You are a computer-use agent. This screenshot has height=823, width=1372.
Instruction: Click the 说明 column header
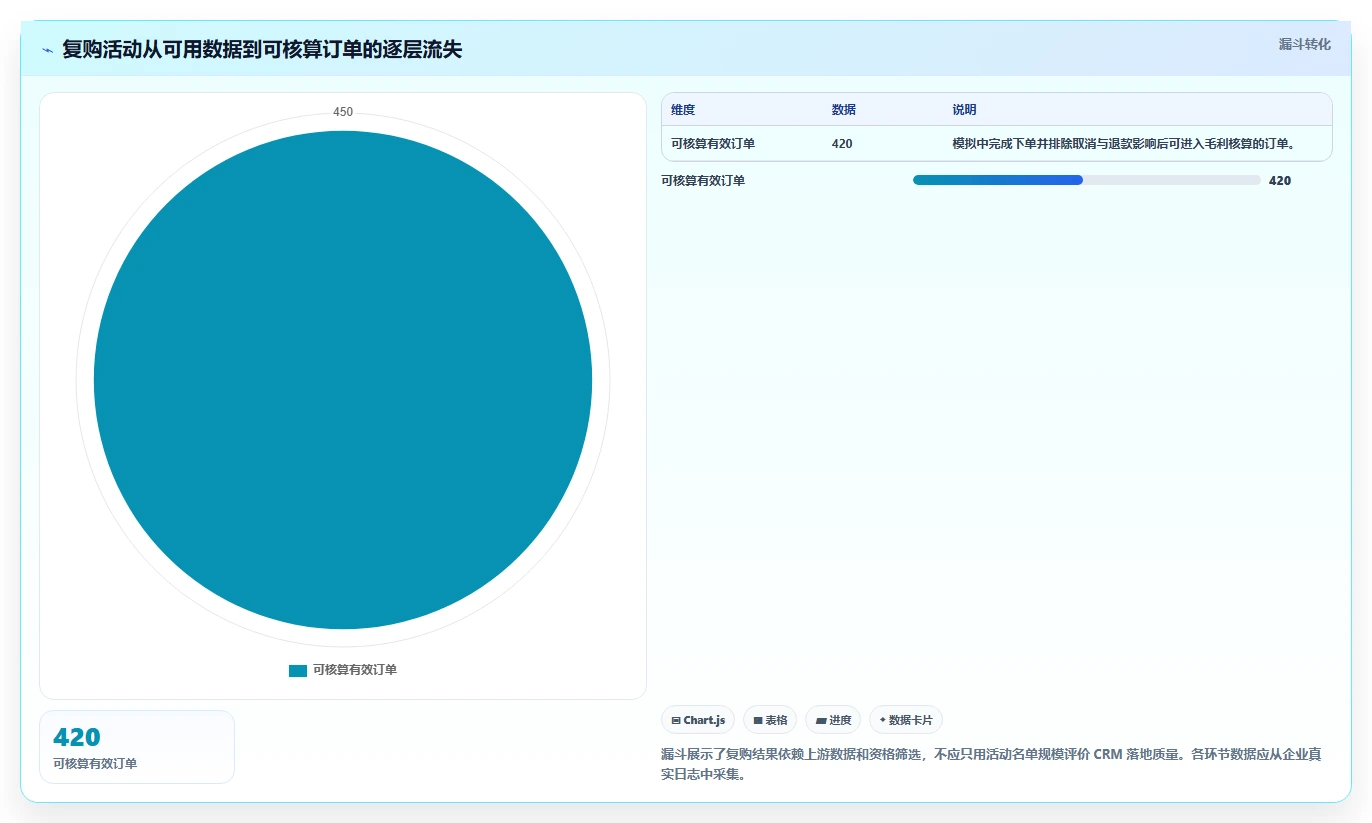point(964,110)
